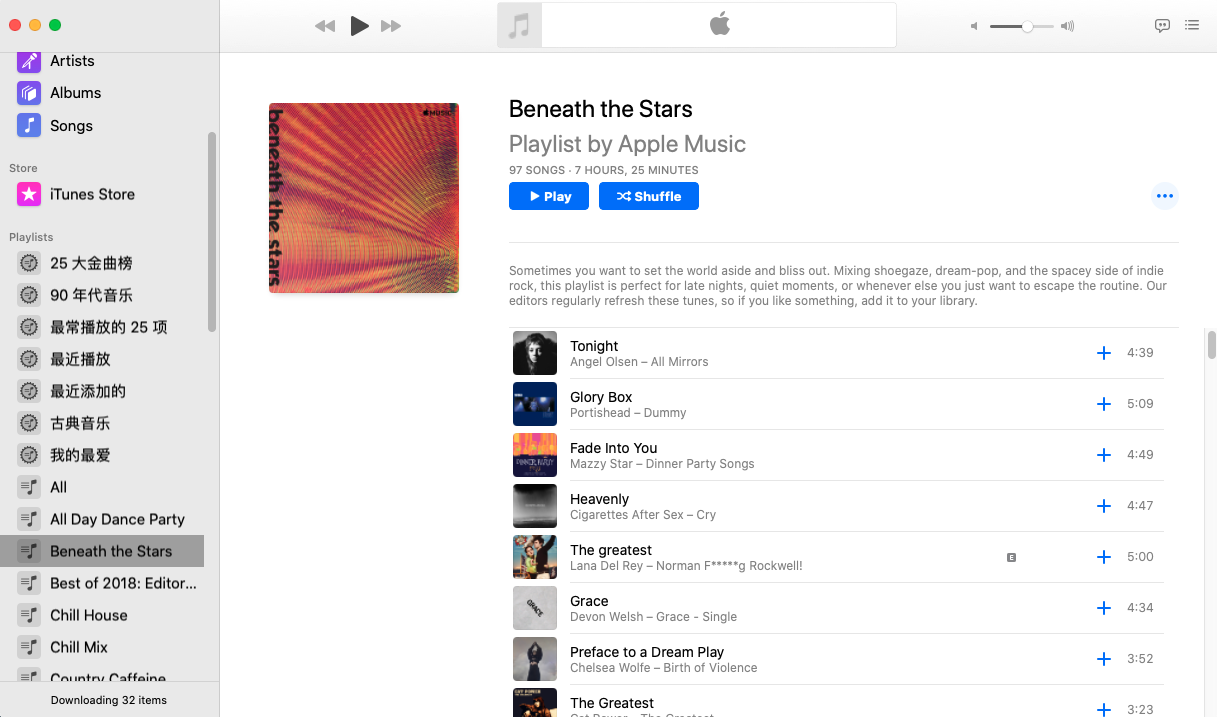Open the more options ellipsis for the playlist

[1164, 196]
